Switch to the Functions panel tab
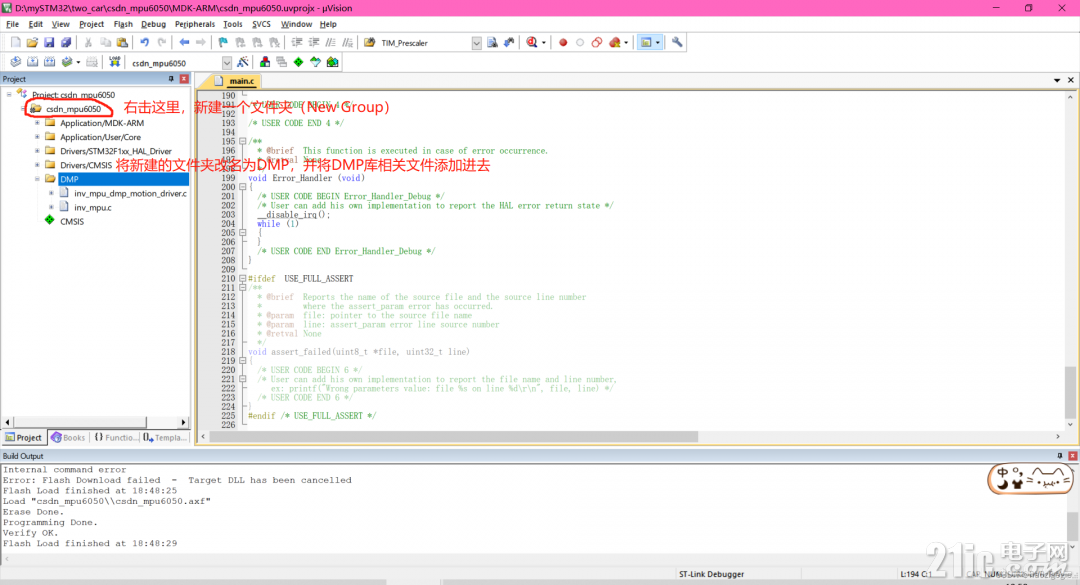Screen dimensions: 1080x585 (x=115, y=438)
